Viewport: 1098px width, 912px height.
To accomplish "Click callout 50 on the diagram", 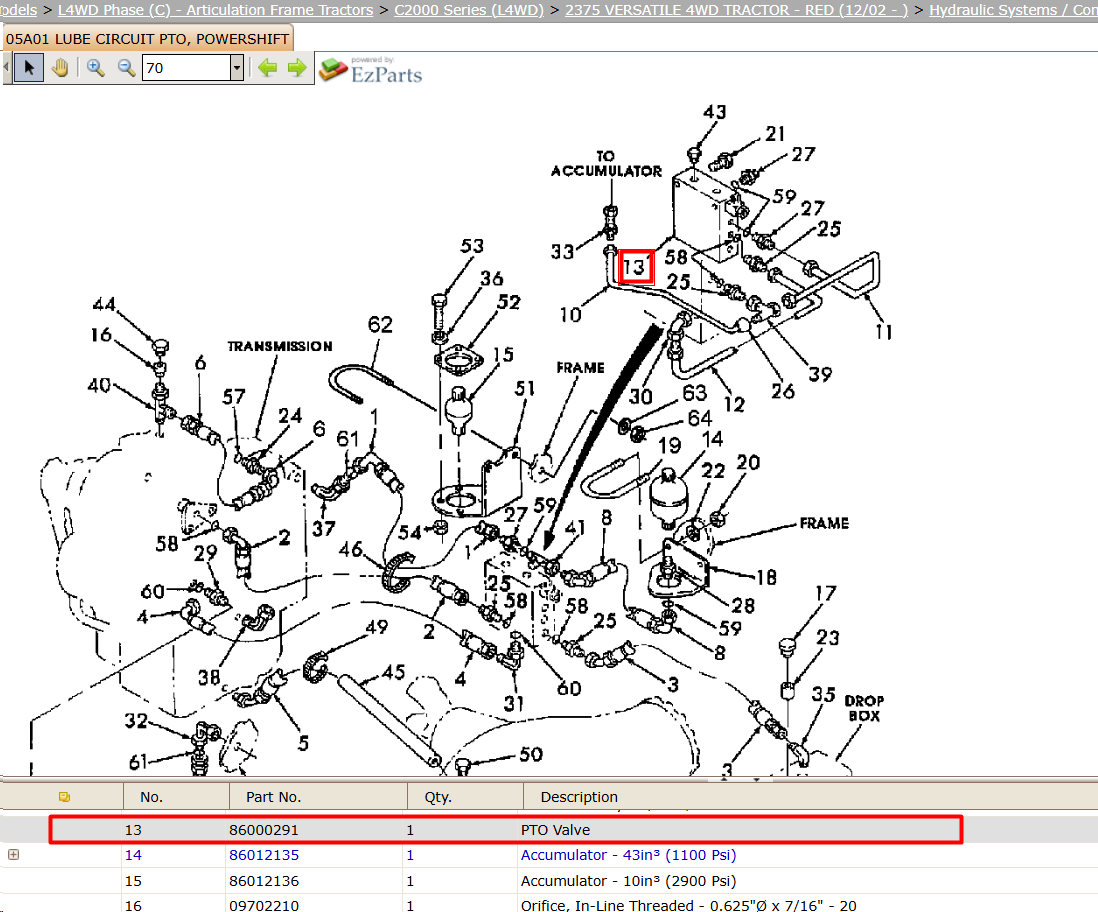I will click(531, 754).
